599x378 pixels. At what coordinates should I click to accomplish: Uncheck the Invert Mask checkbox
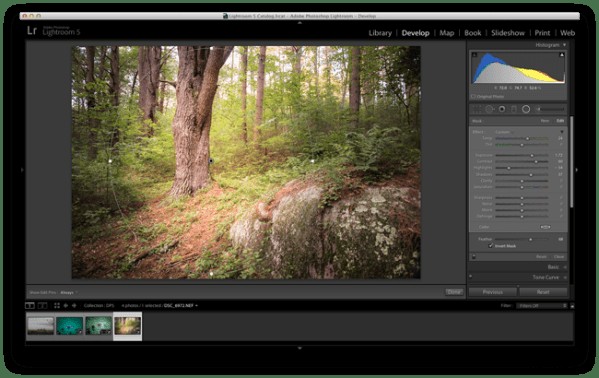491,246
